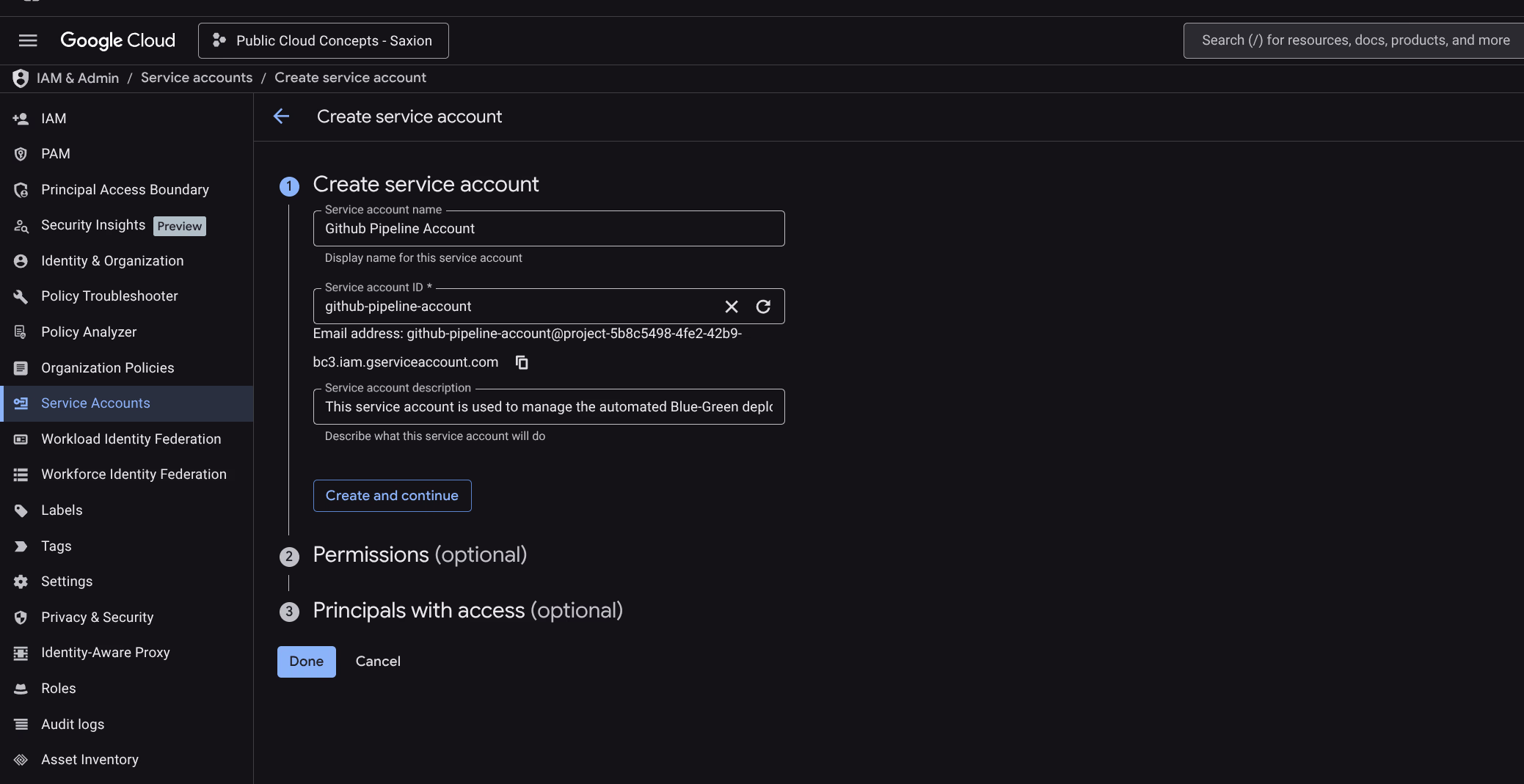The height and width of the screenshot is (784, 1524).
Task: Select the Policy Troubleshooter wrench icon
Action: click(21, 296)
